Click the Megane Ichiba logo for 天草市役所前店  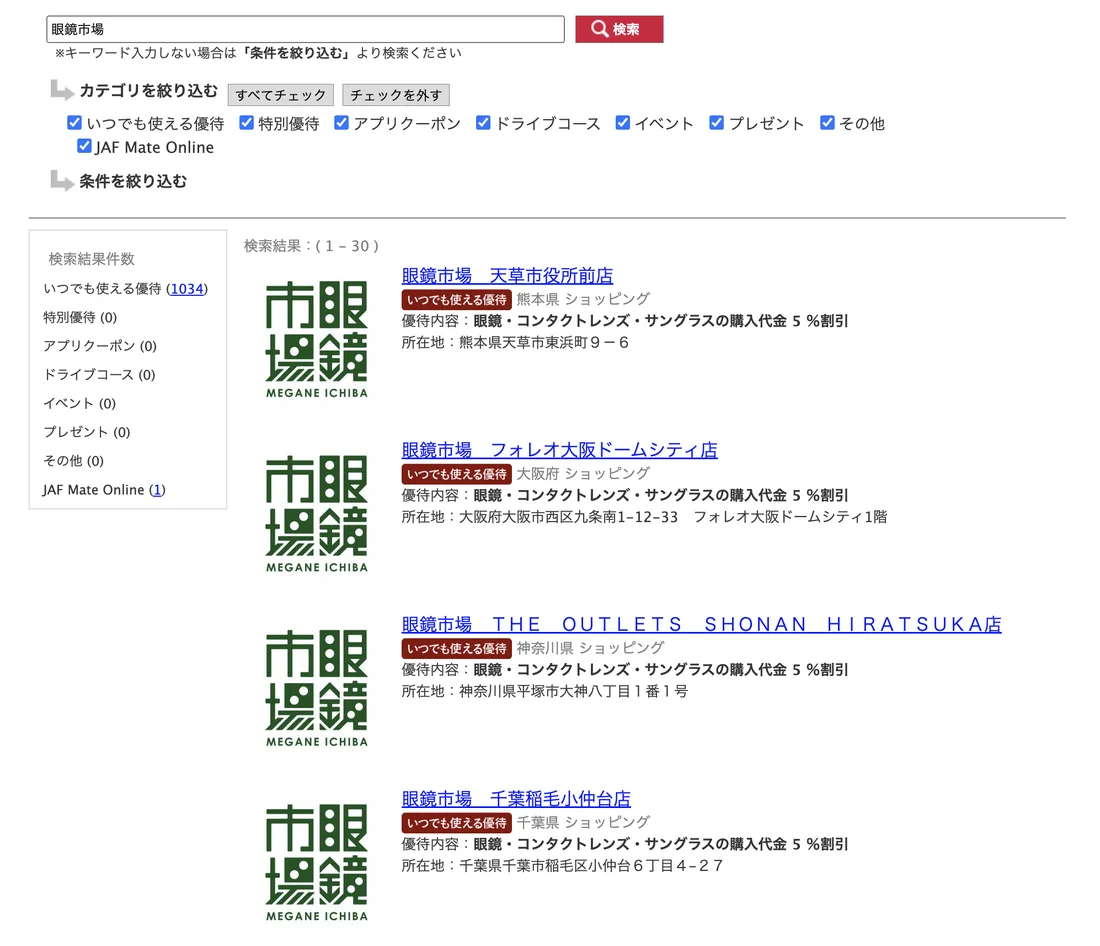click(x=317, y=340)
